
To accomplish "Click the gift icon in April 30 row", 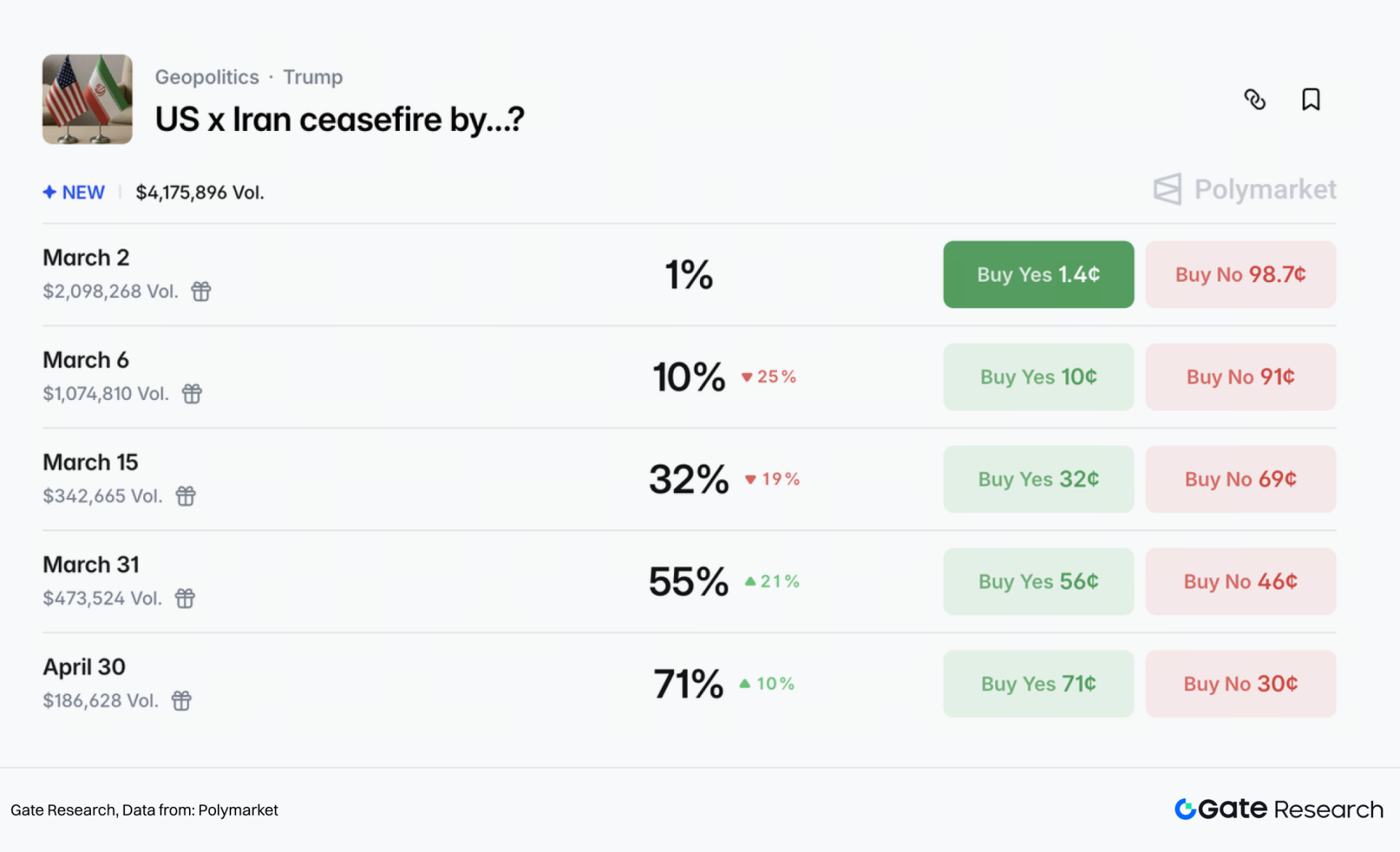I will pos(182,701).
